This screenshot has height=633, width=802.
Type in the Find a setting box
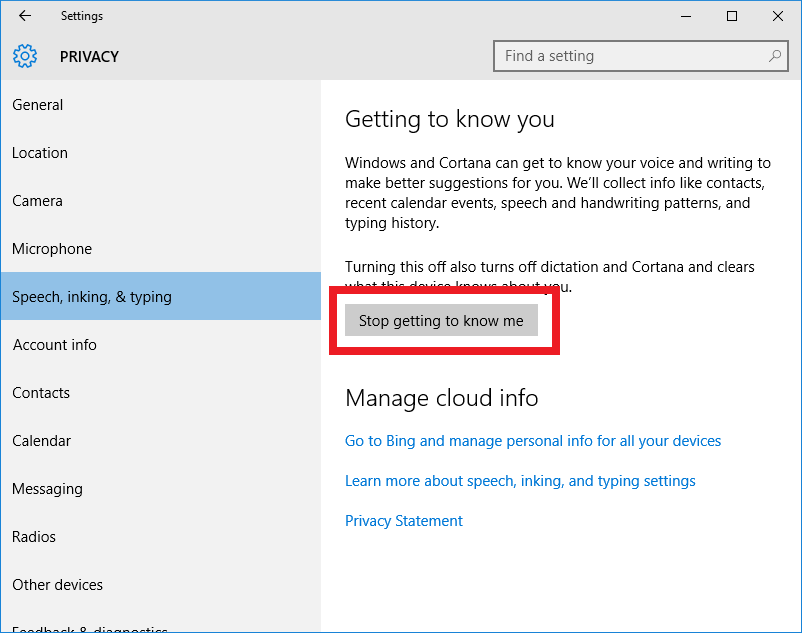(630, 56)
